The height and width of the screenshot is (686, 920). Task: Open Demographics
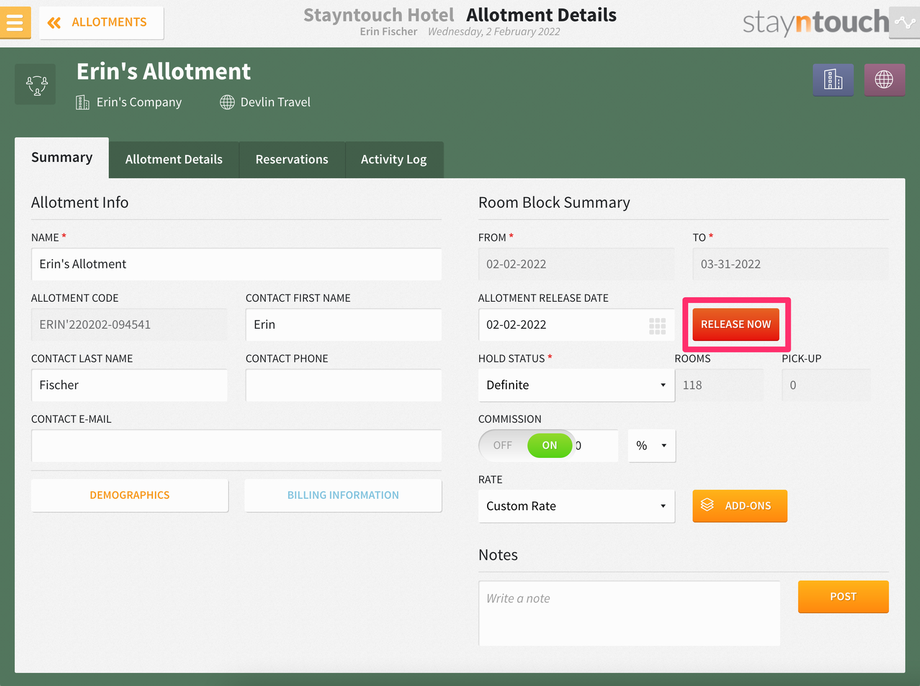pyautogui.click(x=130, y=495)
